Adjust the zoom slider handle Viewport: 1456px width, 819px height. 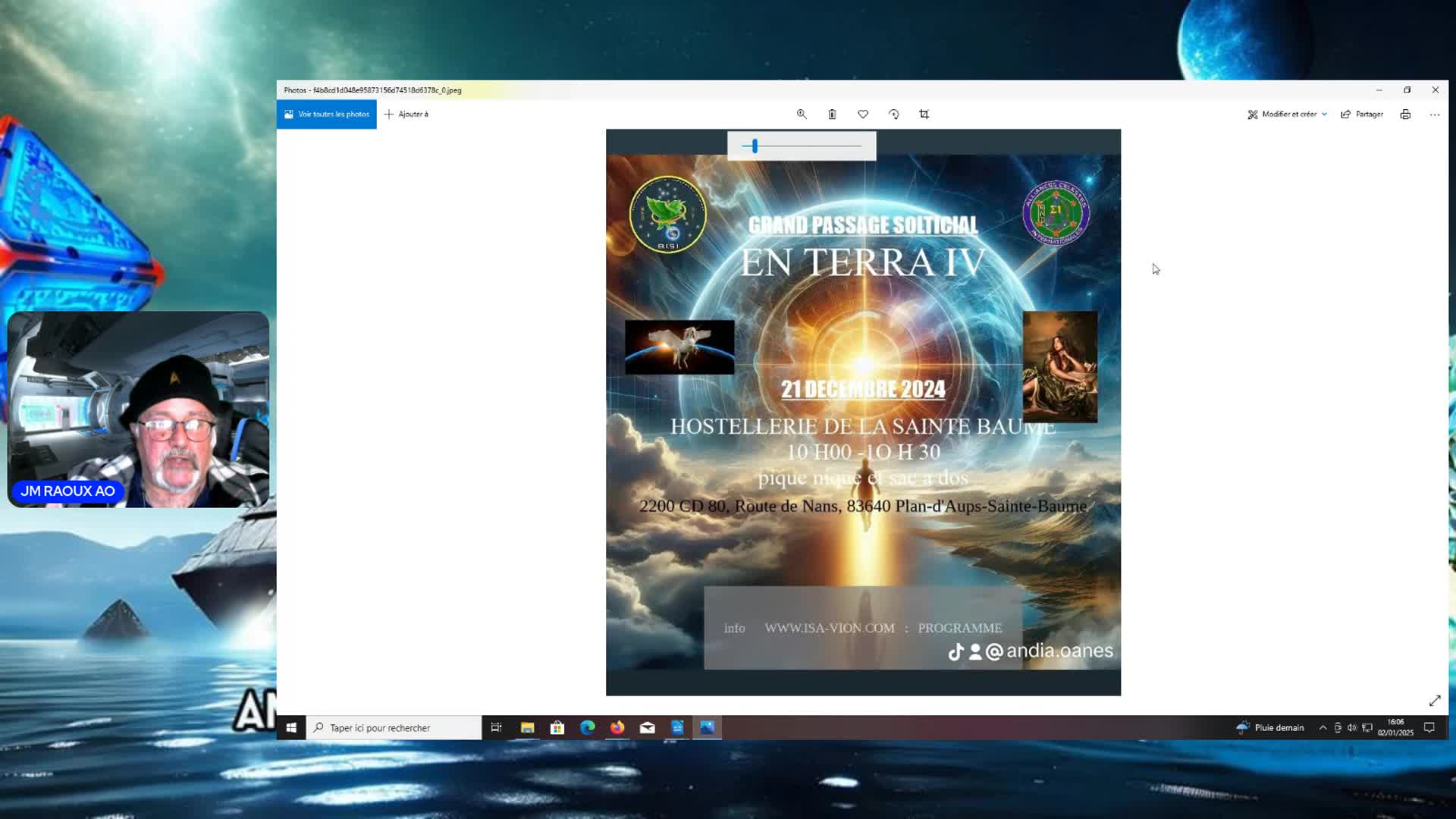[x=755, y=146]
